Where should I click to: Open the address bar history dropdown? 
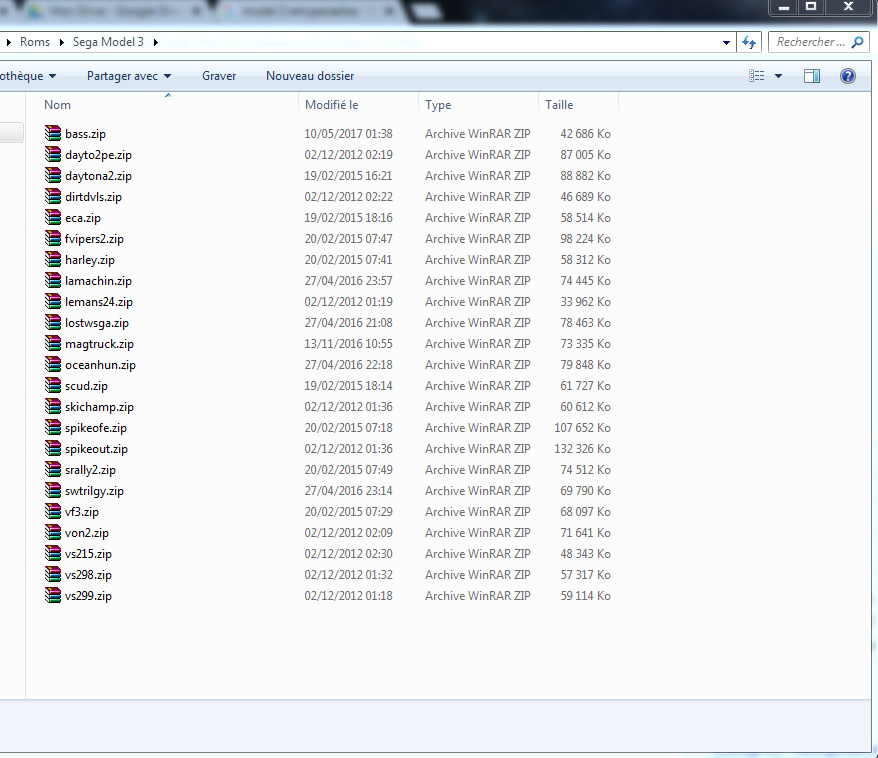tap(726, 43)
